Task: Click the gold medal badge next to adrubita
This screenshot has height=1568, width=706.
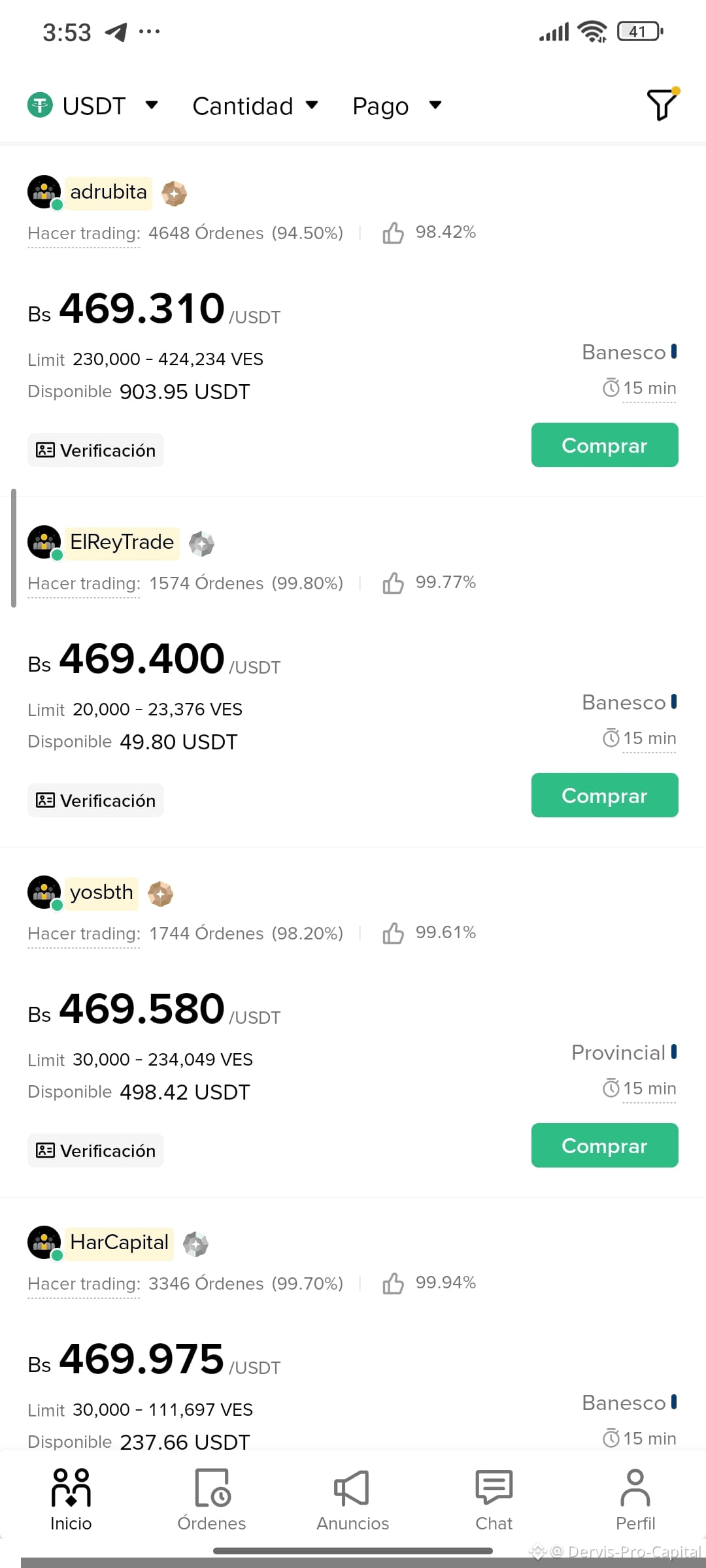Action: click(x=174, y=193)
